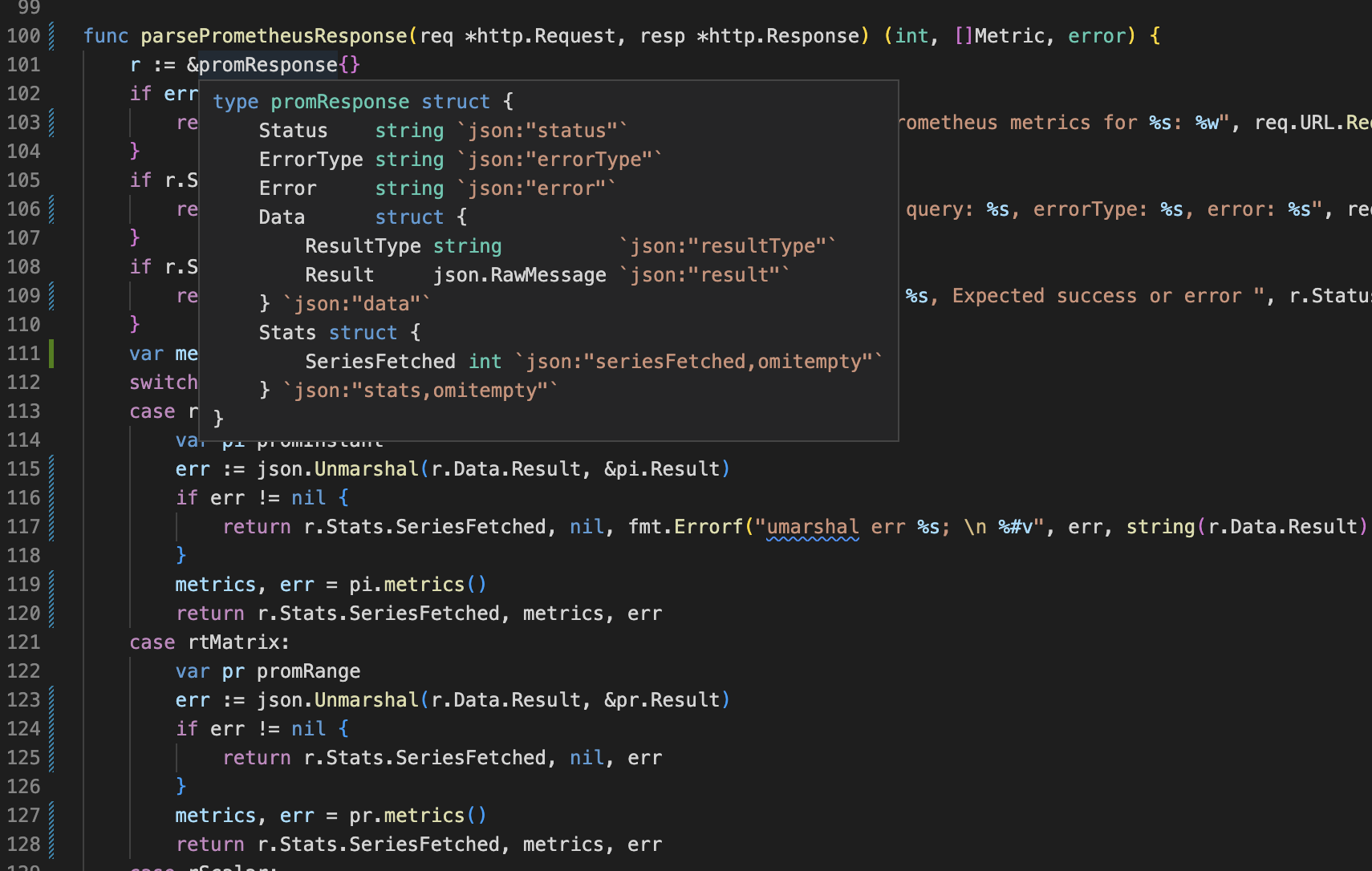The height and width of the screenshot is (871, 1372).
Task: Click the change mark beside line 109
Action: [51, 295]
